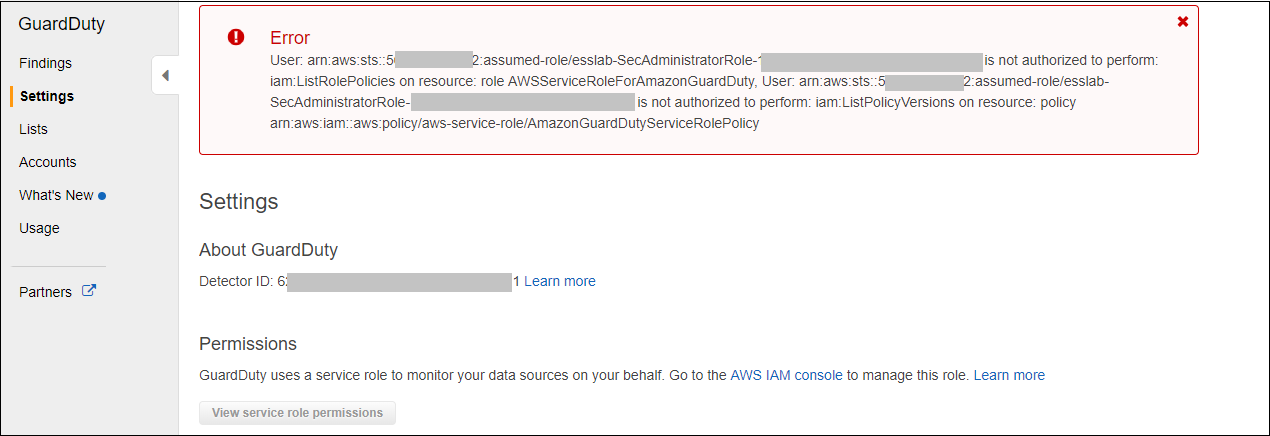Click the Error heading in banner

tap(291, 38)
